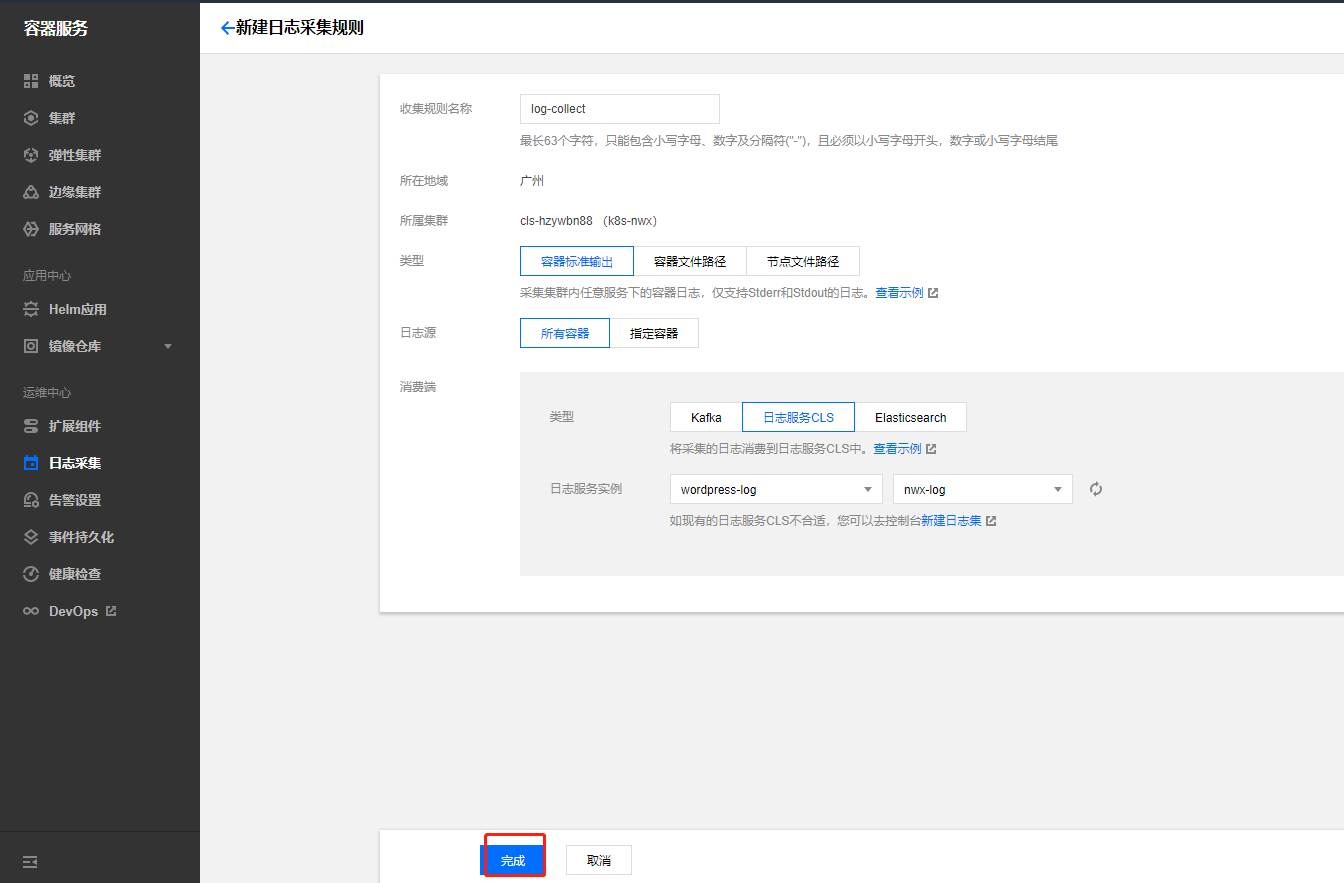The width and height of the screenshot is (1344, 883).
Task: Click the 服务网格 icon
Action: tap(30, 229)
